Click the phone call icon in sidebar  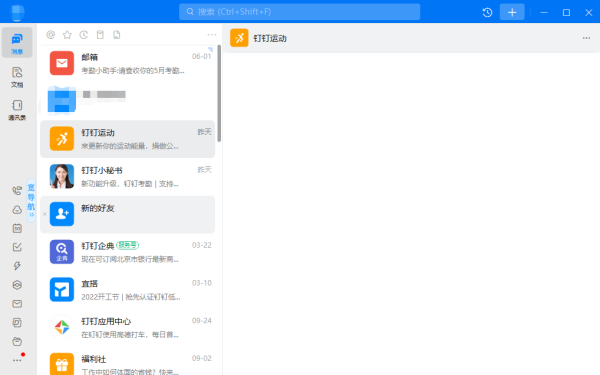[x=17, y=190]
